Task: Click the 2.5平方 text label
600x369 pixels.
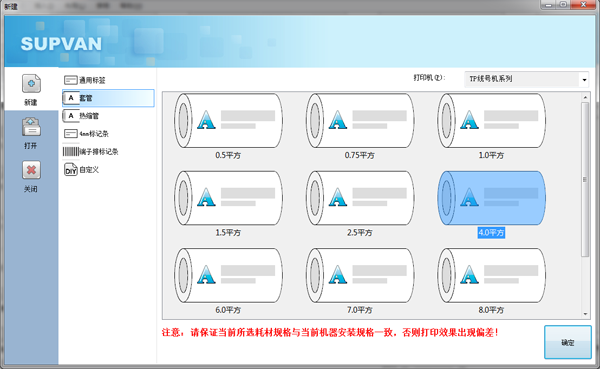Action: coord(360,232)
